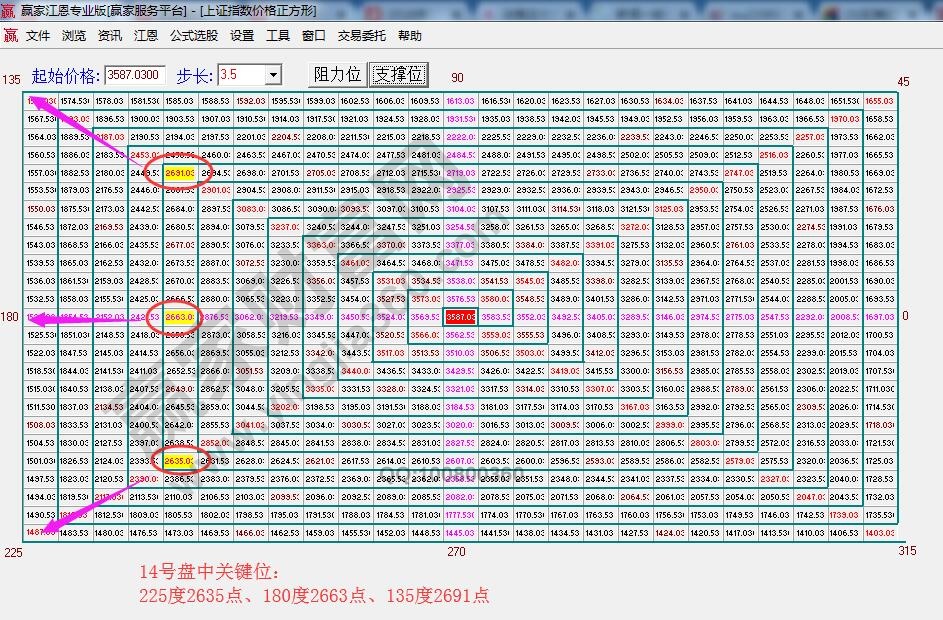
Task: Open the 文件 menu
Action: click(x=37, y=35)
